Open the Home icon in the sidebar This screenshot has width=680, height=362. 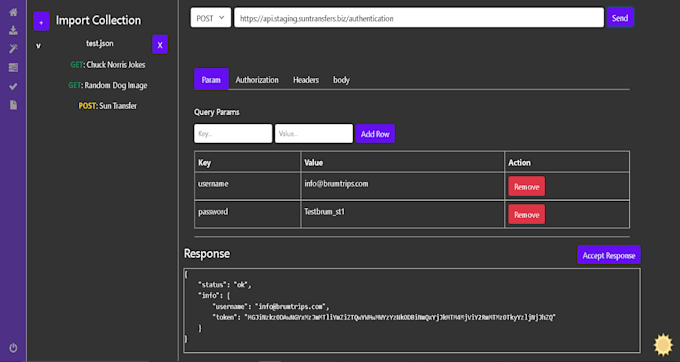click(13, 12)
